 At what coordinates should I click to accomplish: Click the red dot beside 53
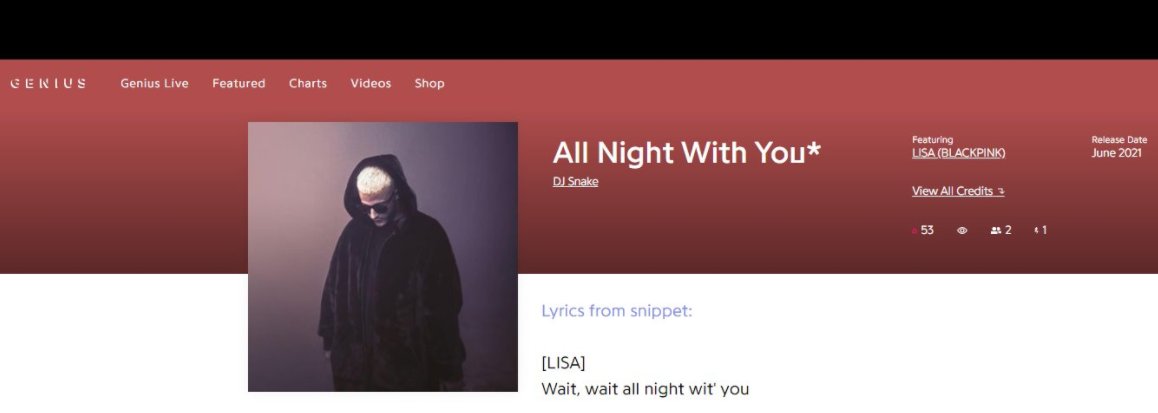915,231
